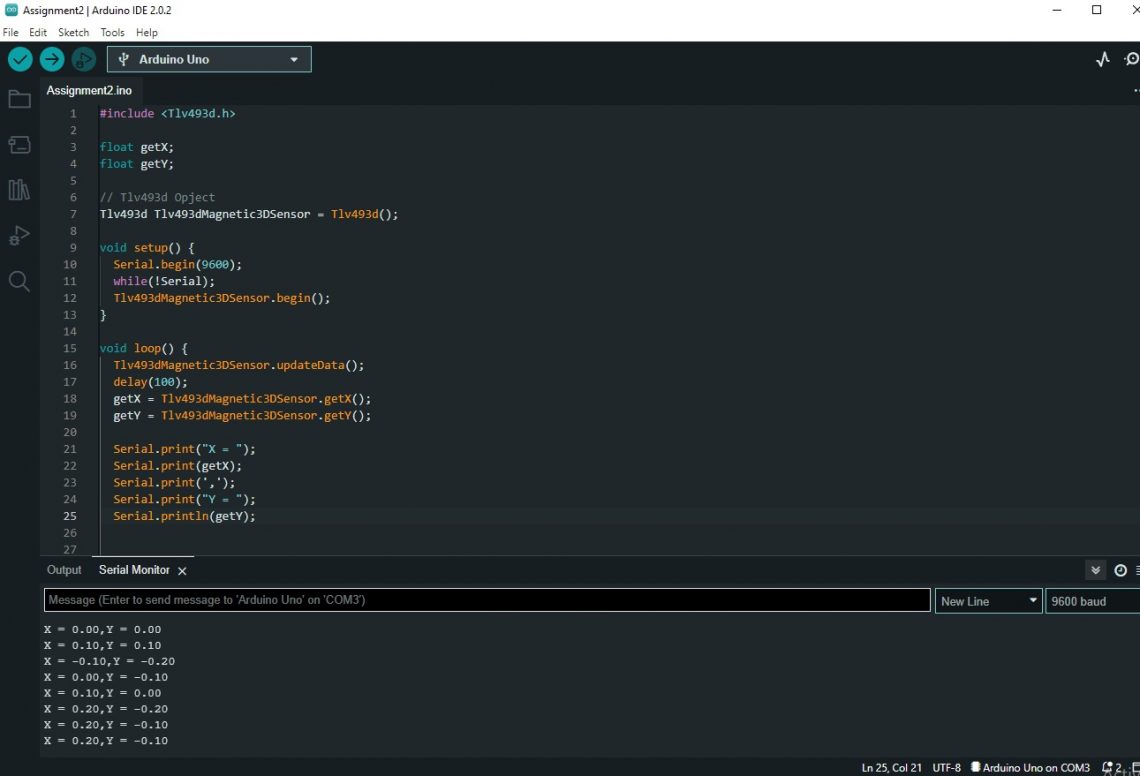Viewport: 1140px width, 776px height.
Task: Open the Debug panel in the sidebar
Action: 20,236
